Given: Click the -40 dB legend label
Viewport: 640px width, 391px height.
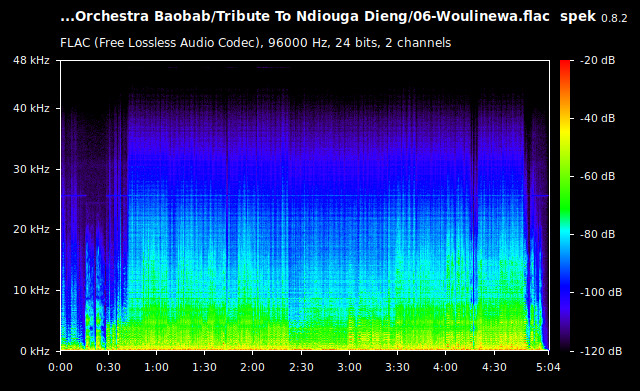Looking at the screenshot, I should [x=598, y=118].
